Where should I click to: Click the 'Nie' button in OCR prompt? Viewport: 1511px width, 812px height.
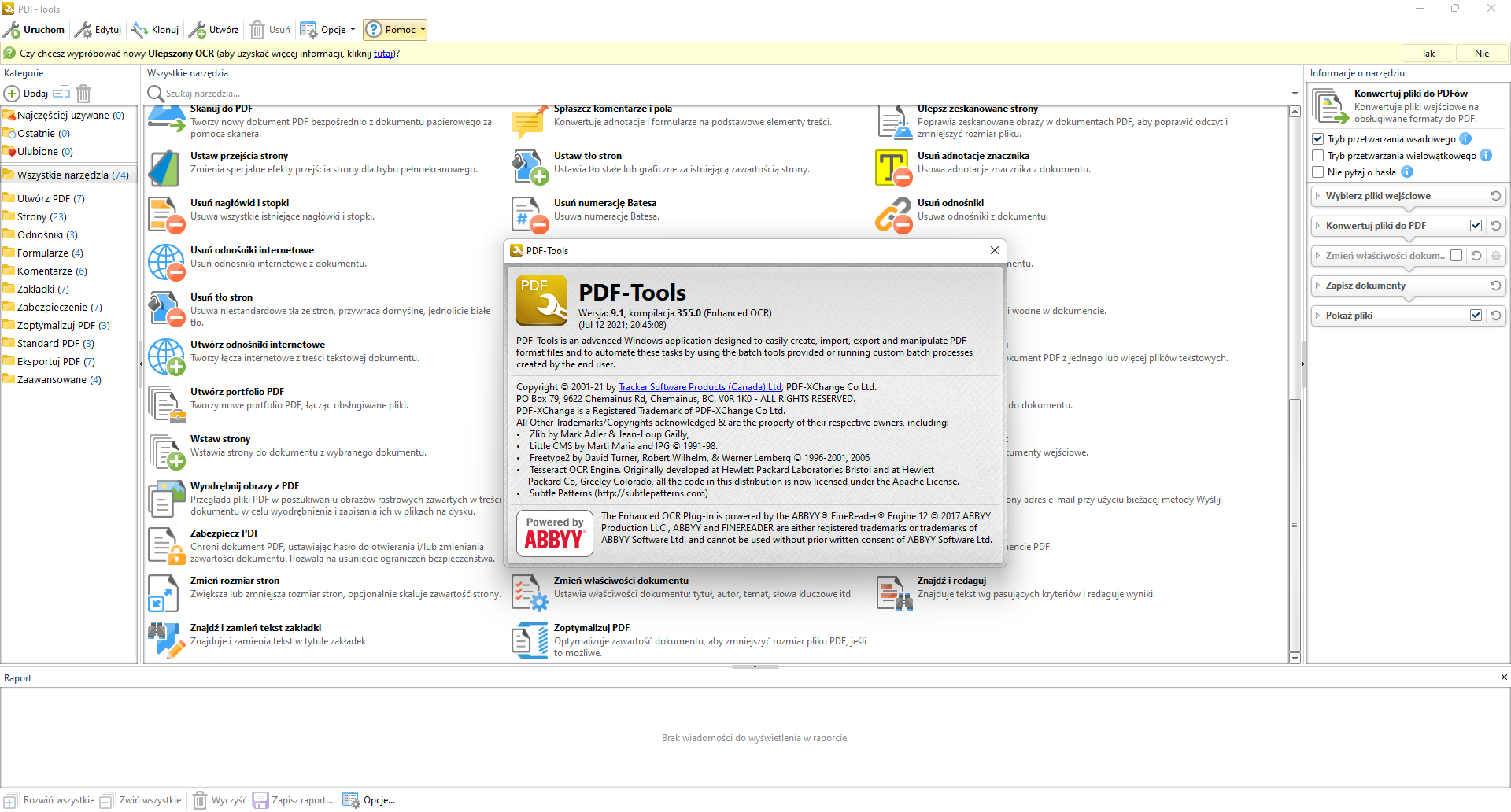pos(1482,54)
